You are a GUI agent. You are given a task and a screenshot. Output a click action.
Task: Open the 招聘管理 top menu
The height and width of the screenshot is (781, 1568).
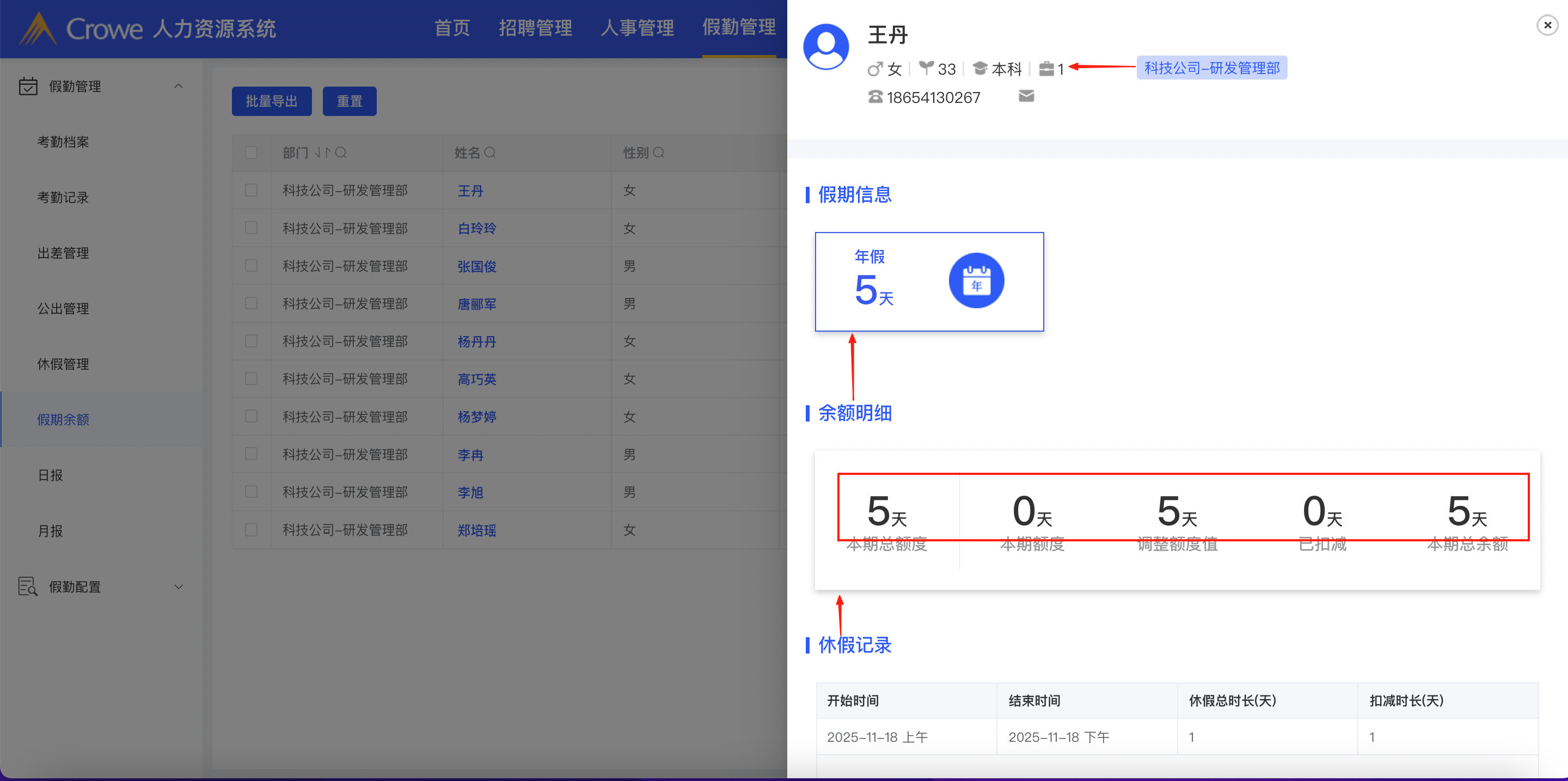pos(535,28)
